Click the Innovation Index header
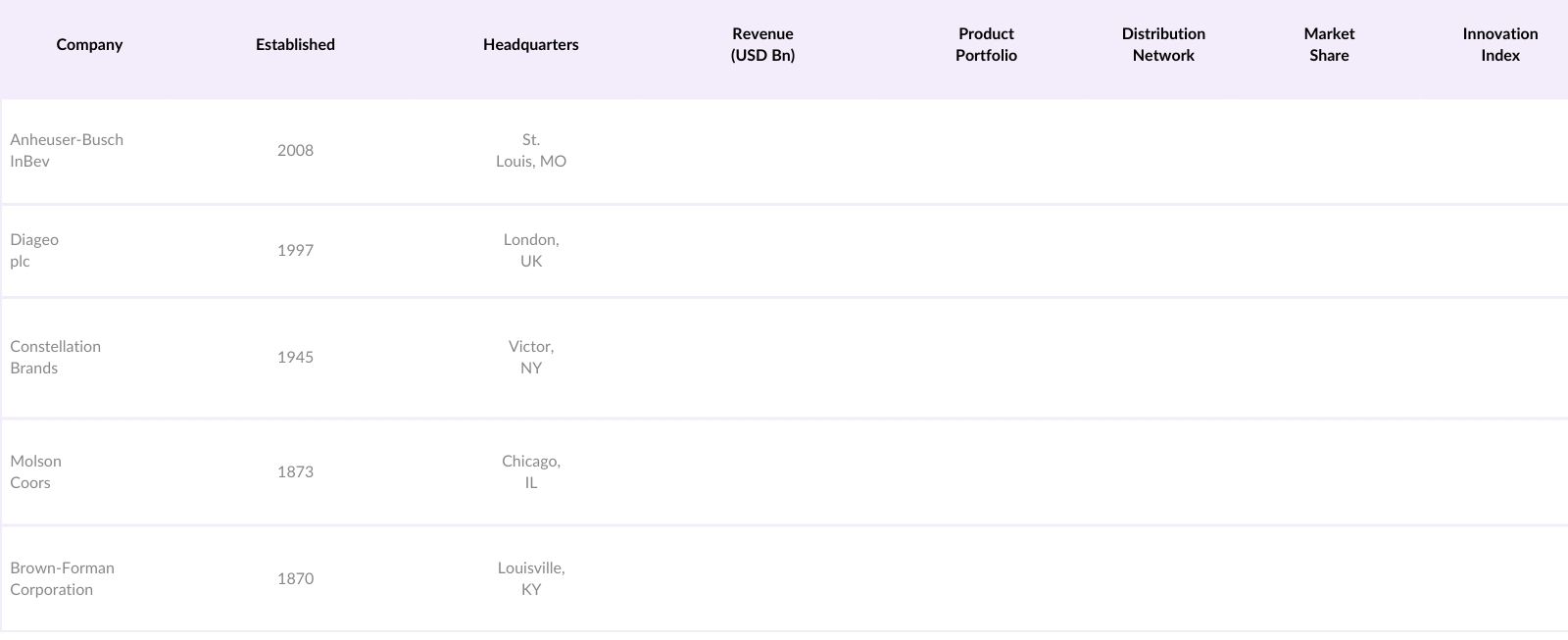 point(1499,44)
